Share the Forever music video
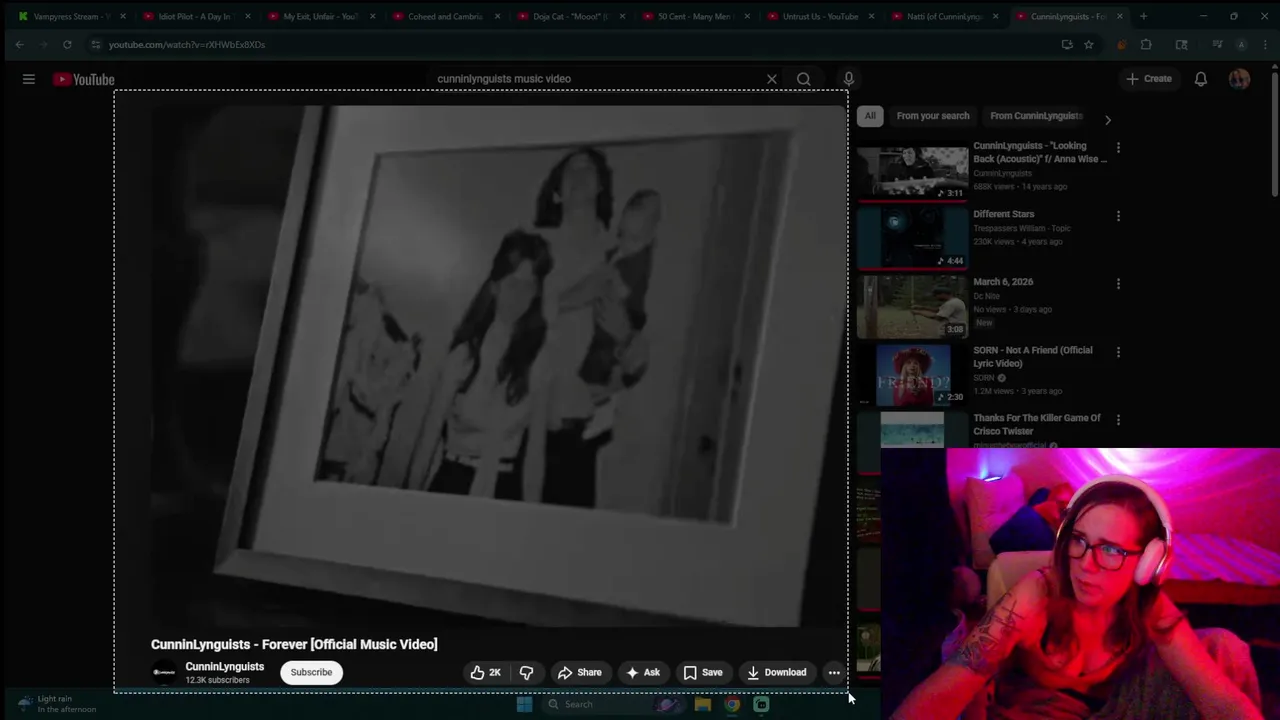Image resolution: width=1280 pixels, height=720 pixels. tap(580, 673)
